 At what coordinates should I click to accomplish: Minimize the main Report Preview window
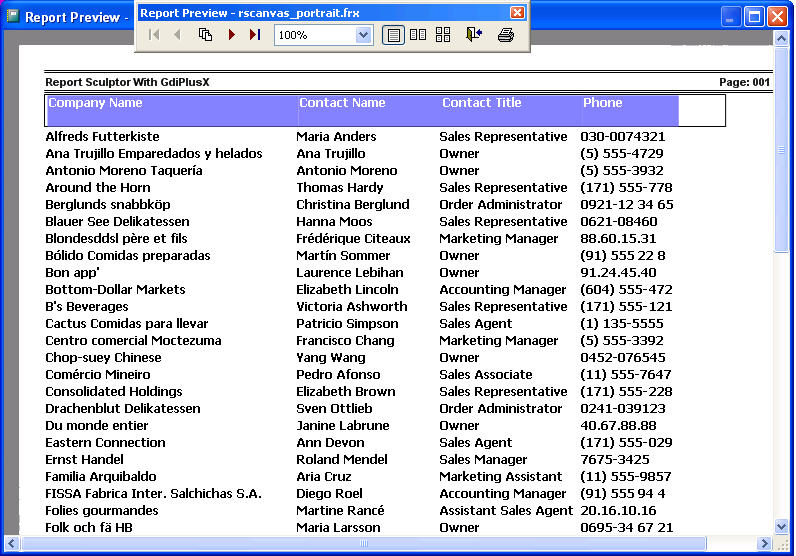[x=731, y=17]
